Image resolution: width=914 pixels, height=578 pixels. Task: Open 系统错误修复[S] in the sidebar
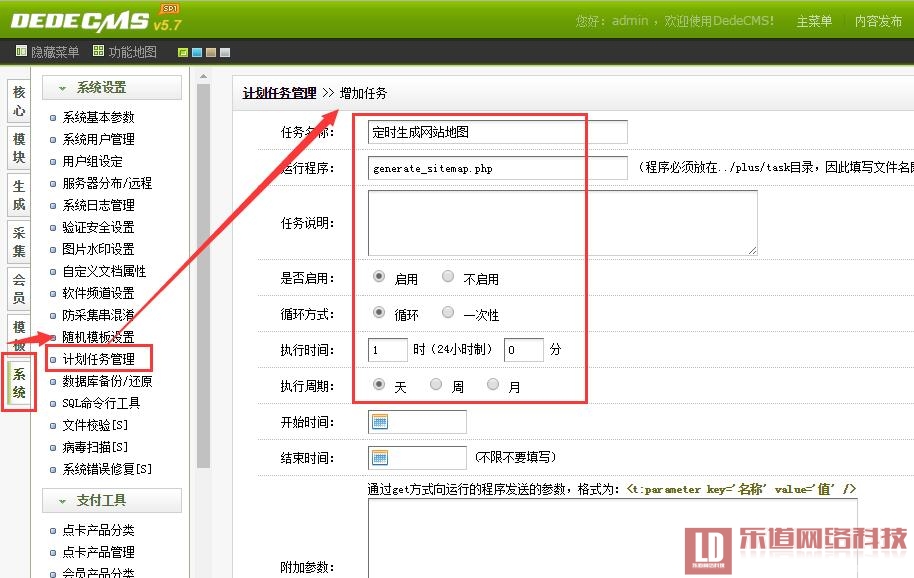pos(107,469)
